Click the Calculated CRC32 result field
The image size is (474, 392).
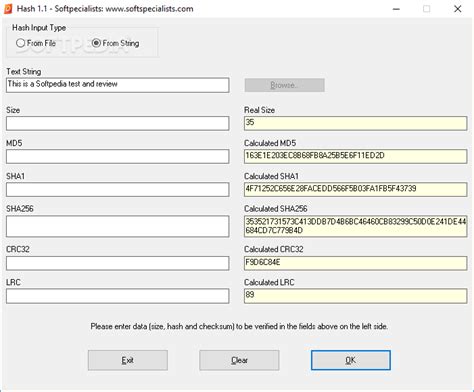point(355,263)
